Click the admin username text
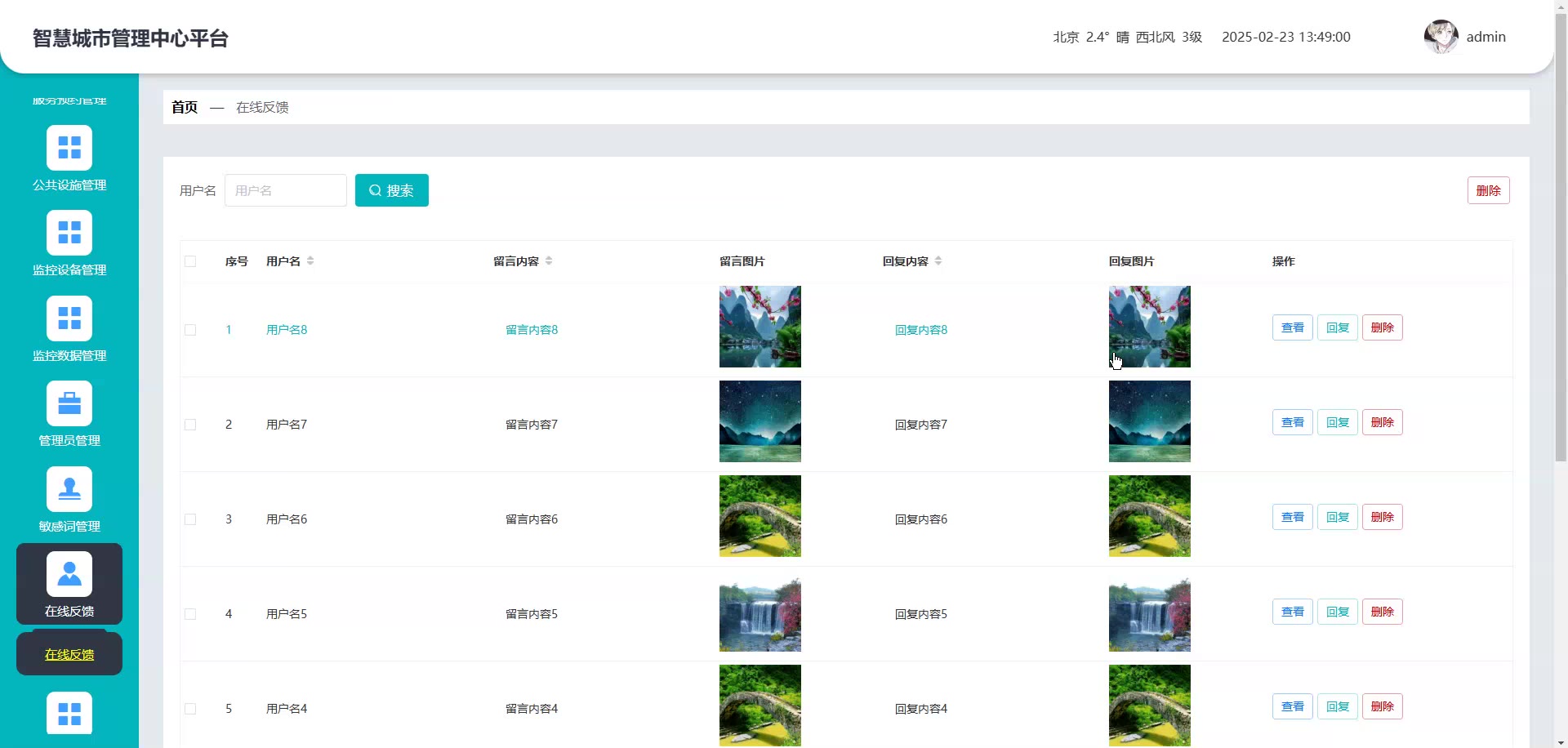Image resolution: width=1568 pixels, height=748 pixels. click(x=1486, y=37)
